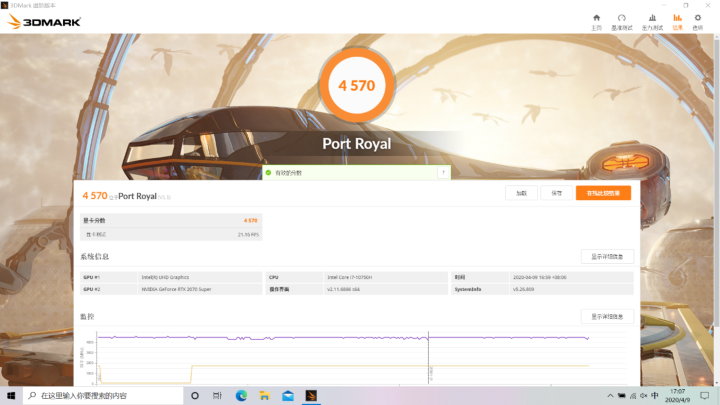Click the 3DMark logo in the header

coord(44,22)
